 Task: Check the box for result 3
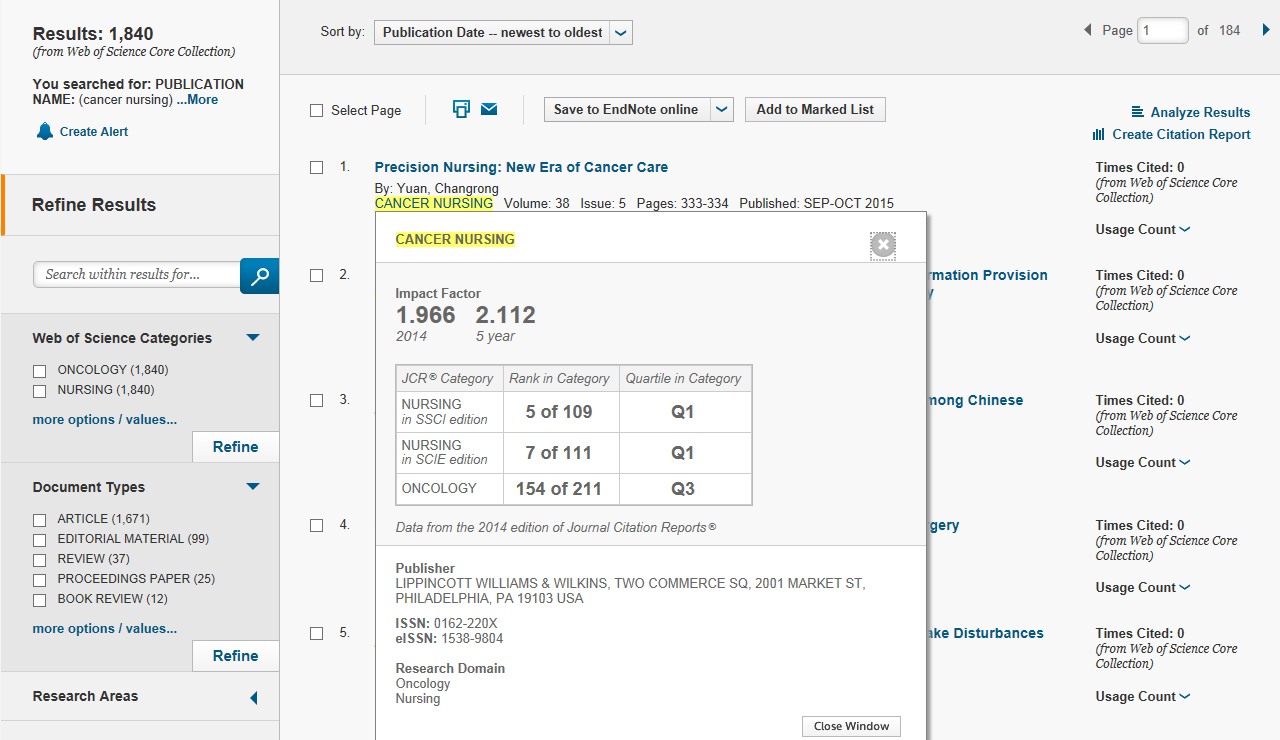(317, 401)
